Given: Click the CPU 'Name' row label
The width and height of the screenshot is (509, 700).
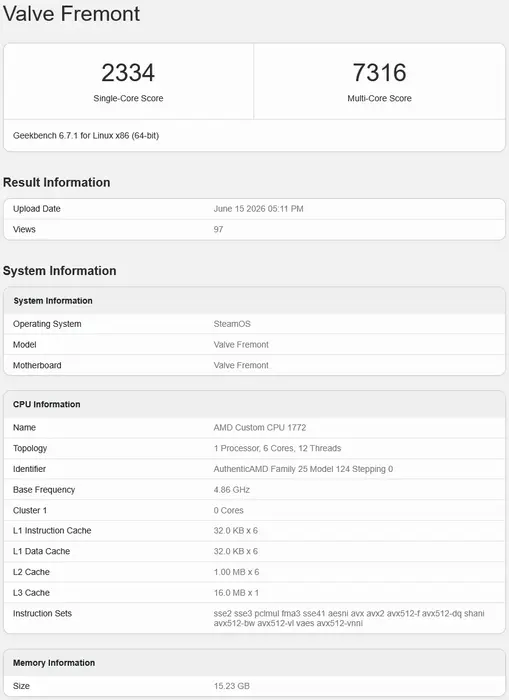Looking at the screenshot, I should click(24, 427).
